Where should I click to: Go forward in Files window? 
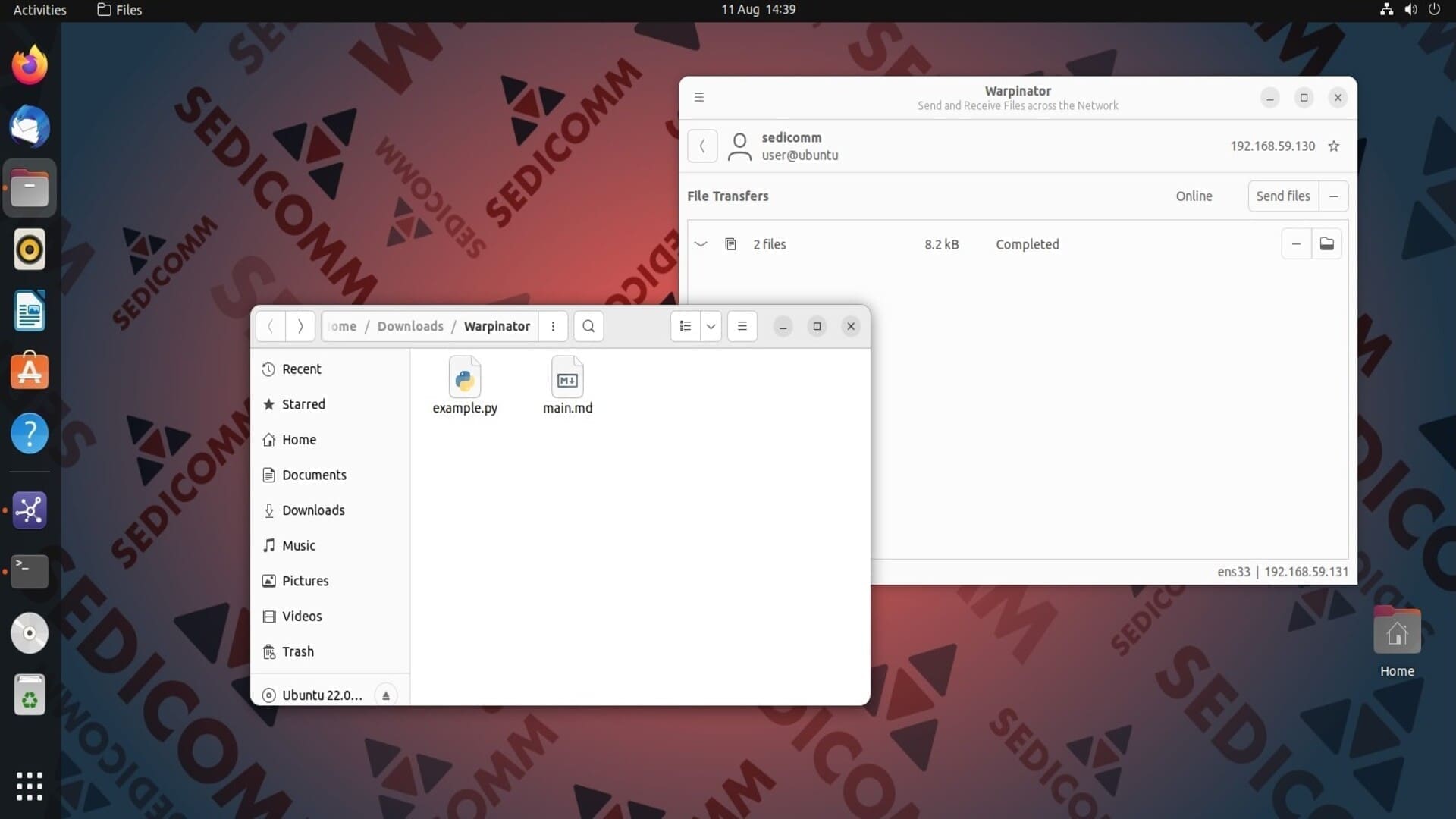[x=300, y=326]
